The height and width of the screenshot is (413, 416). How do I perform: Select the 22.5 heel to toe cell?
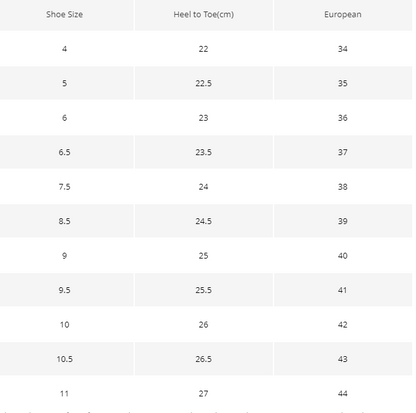click(204, 83)
